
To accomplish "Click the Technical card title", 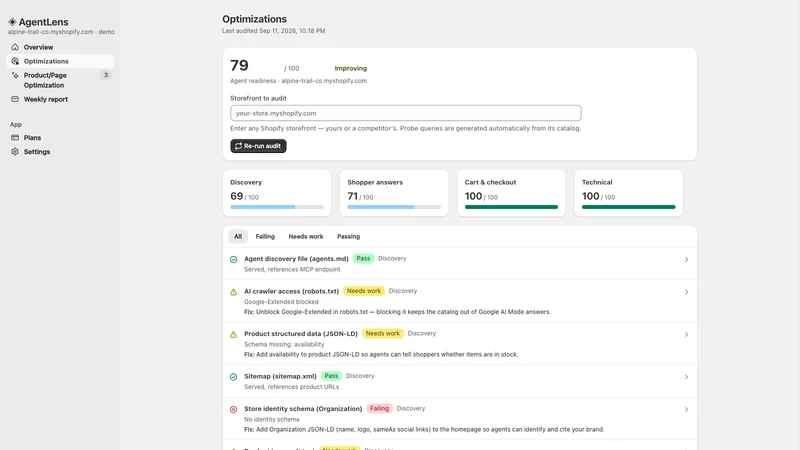I will click(597, 182).
